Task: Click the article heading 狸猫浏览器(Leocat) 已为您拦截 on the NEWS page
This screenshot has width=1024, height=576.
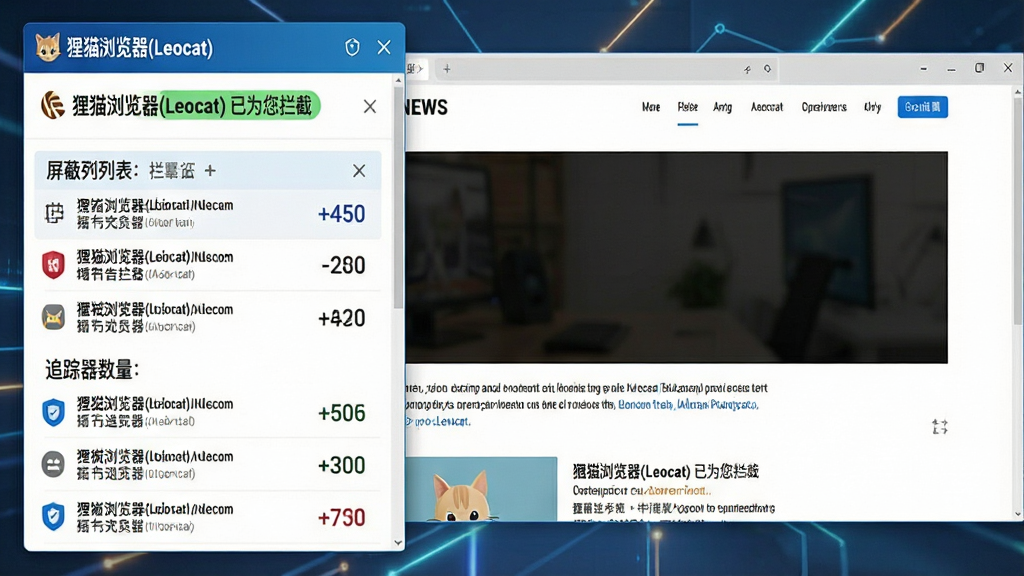Action: tap(665, 471)
